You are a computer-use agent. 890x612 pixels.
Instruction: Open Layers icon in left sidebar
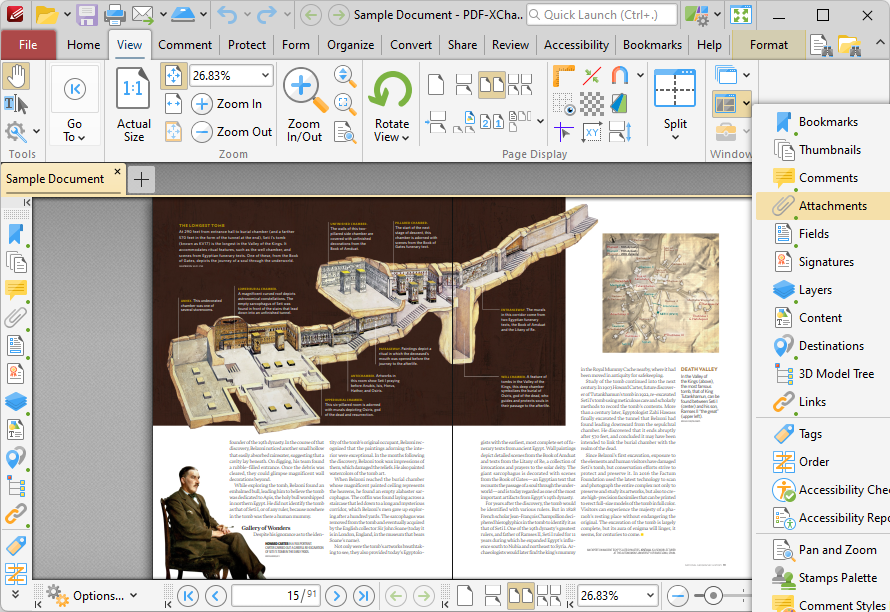point(16,401)
